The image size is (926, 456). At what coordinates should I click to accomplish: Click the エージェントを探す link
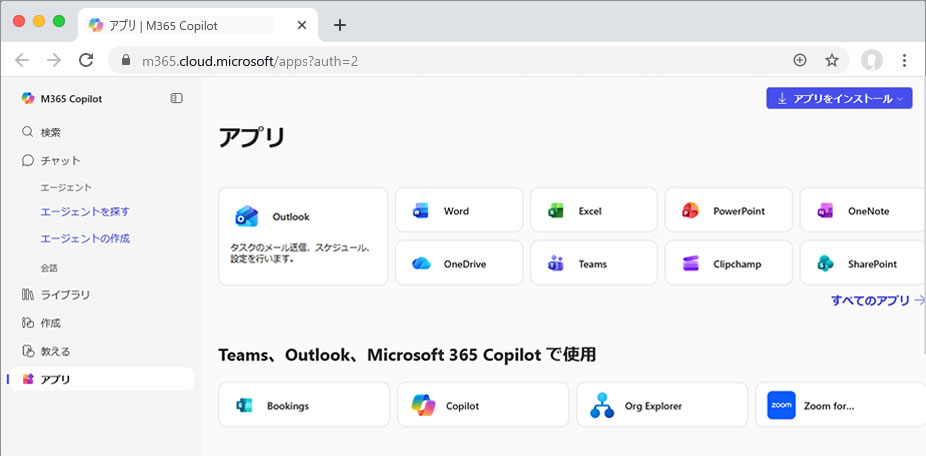click(x=85, y=212)
